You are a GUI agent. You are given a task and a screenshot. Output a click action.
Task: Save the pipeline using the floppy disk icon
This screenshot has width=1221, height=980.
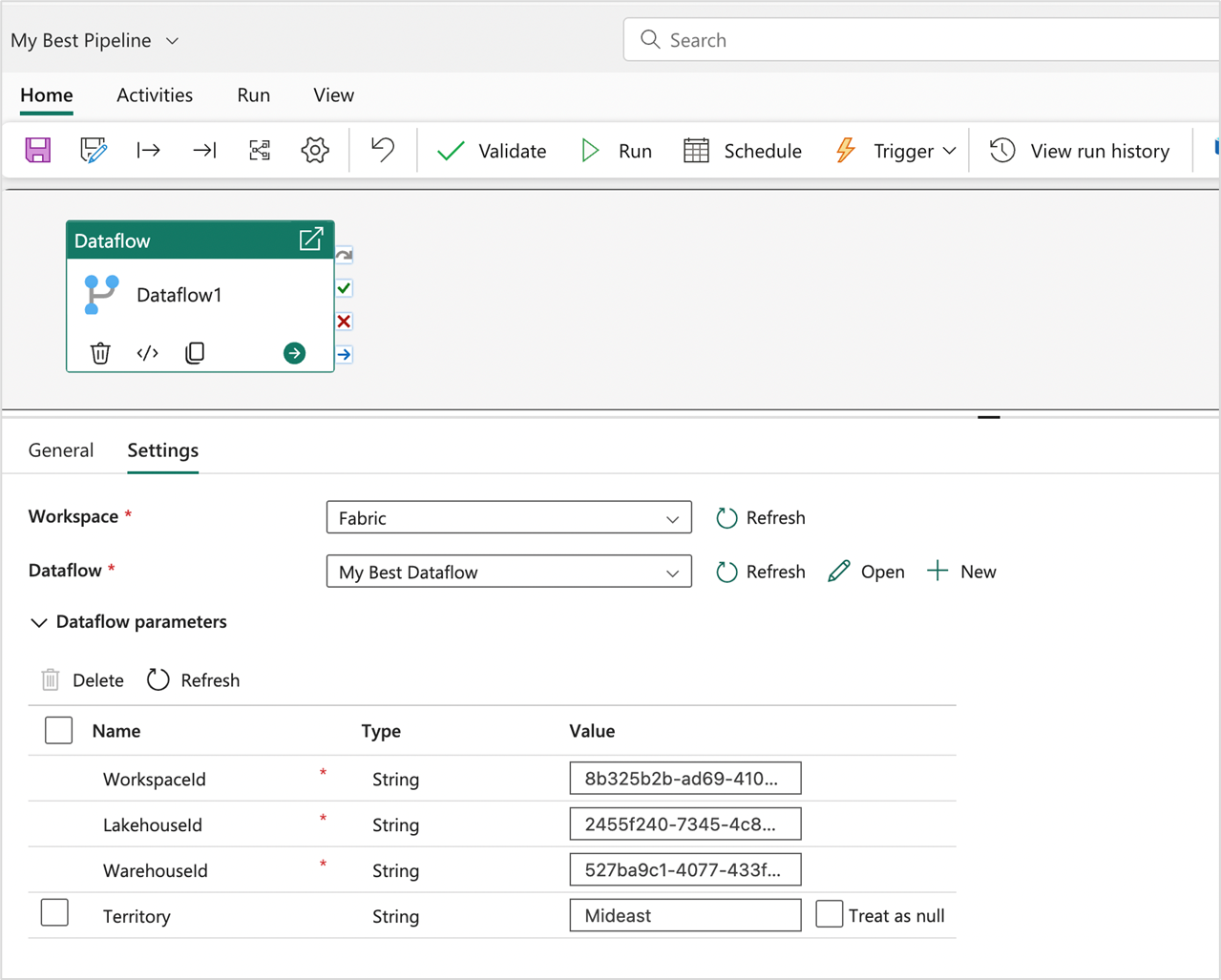37,150
